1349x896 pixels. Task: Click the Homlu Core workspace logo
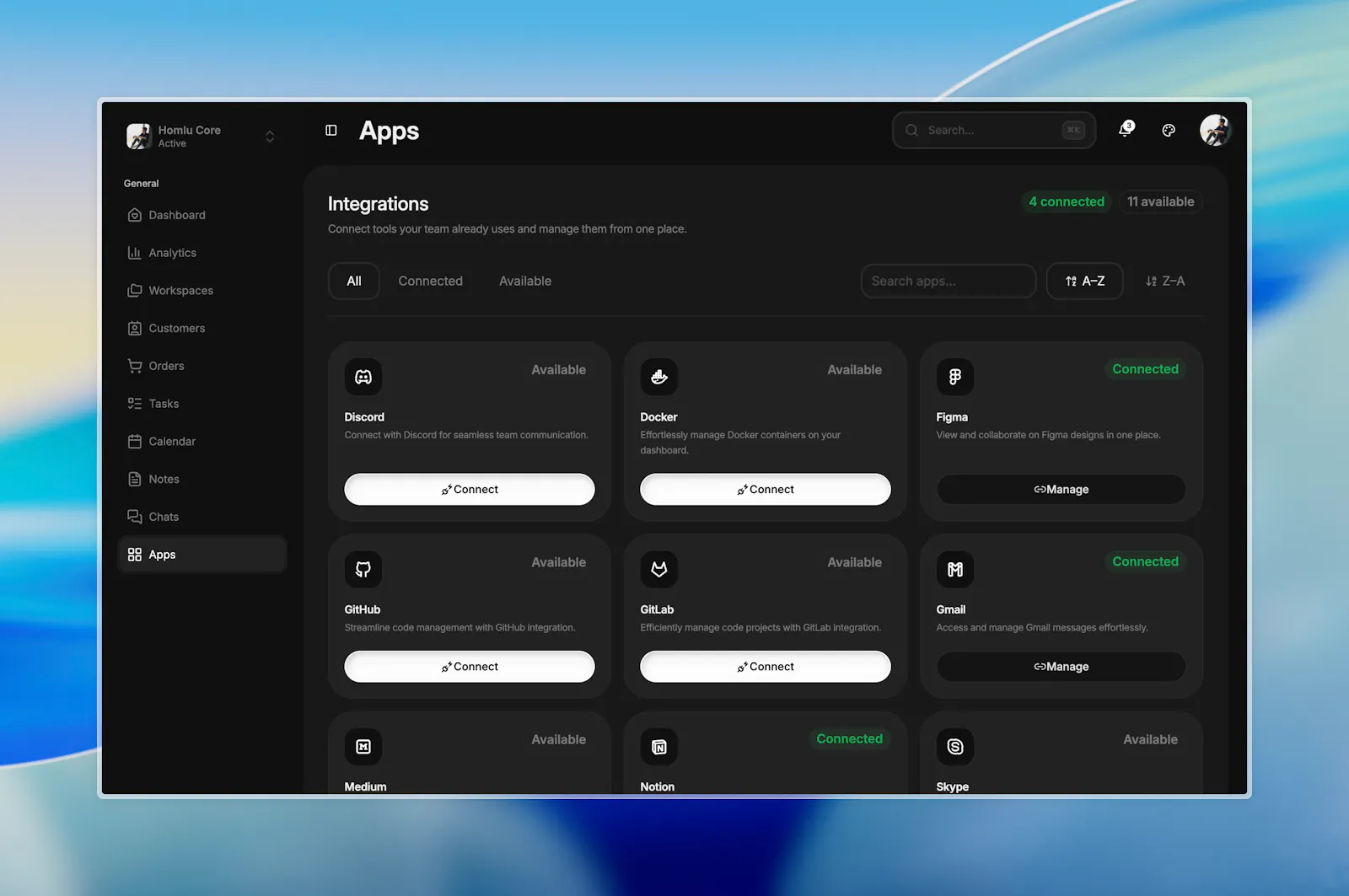[139, 137]
